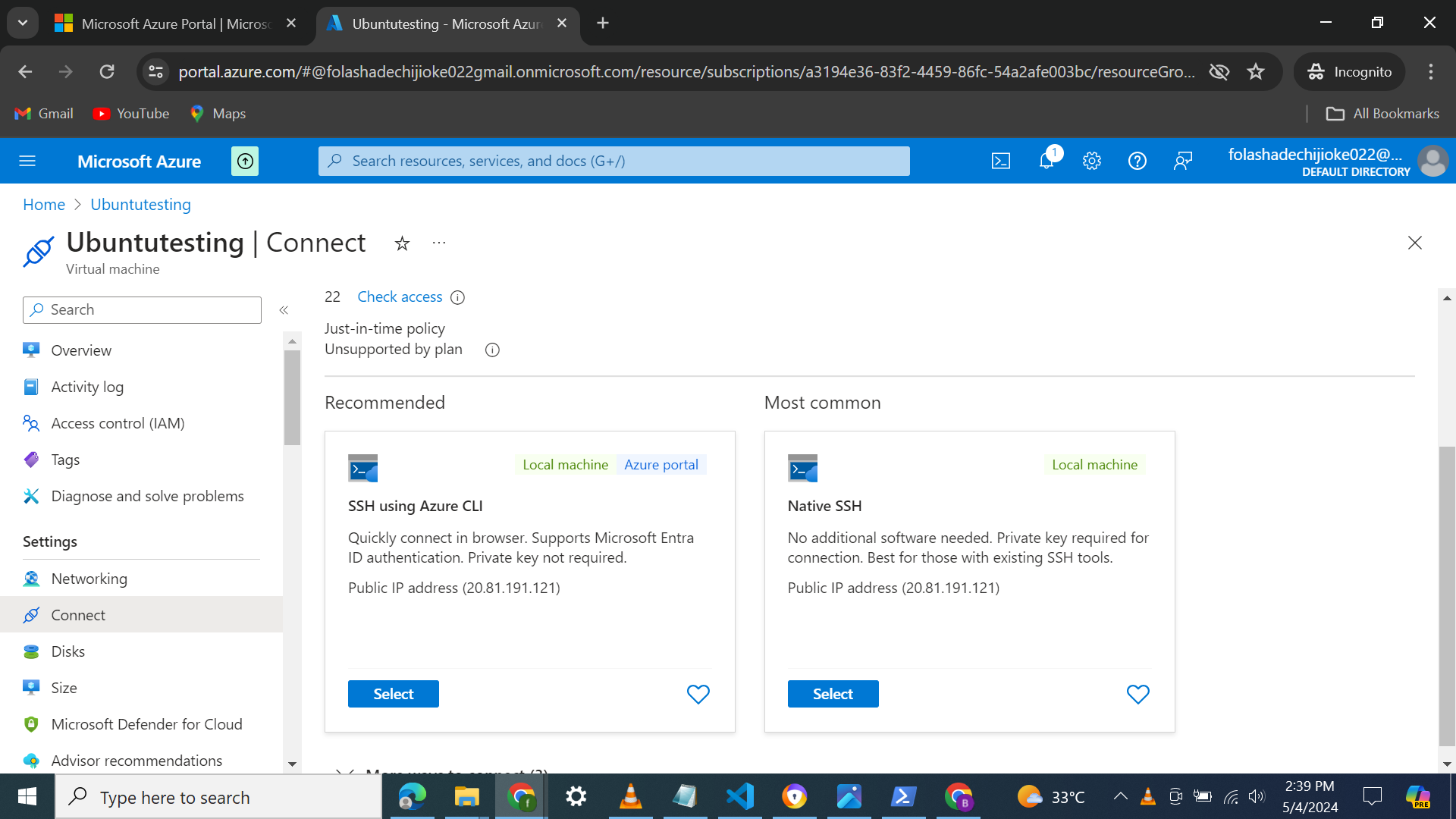Favorite the SSH using Azure CLI card
Viewport: 1456px width, 819px height.
(698, 694)
